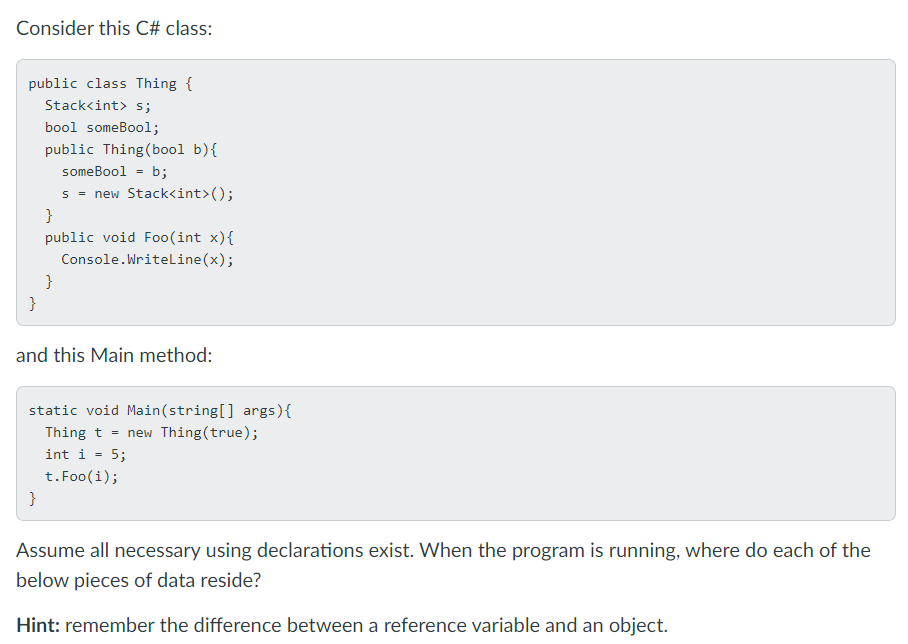Click the 'Console.WriteLine(x);' statement
908x644 pixels.
click(x=148, y=259)
